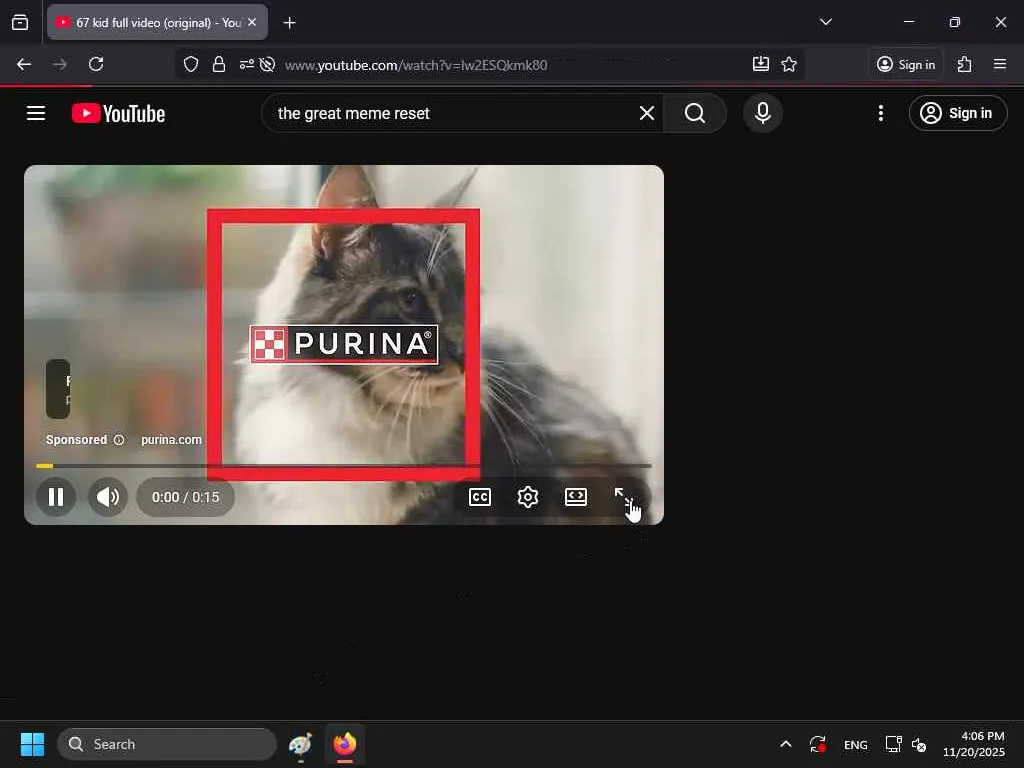Viewport: 1024px width, 768px height.
Task: Bookmark this page with the star icon
Action: pyautogui.click(x=789, y=64)
